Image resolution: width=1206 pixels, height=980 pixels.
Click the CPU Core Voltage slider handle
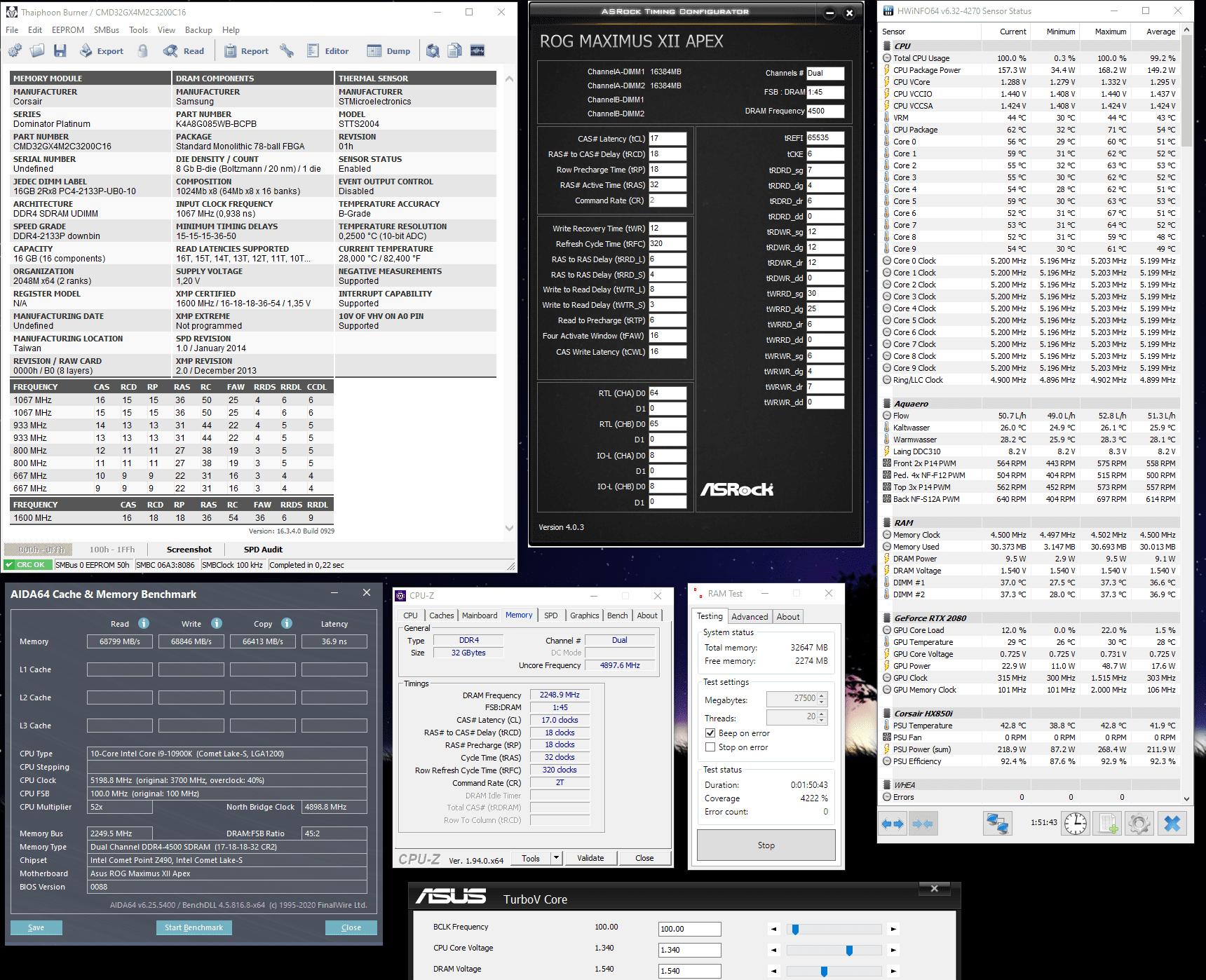coord(849,951)
